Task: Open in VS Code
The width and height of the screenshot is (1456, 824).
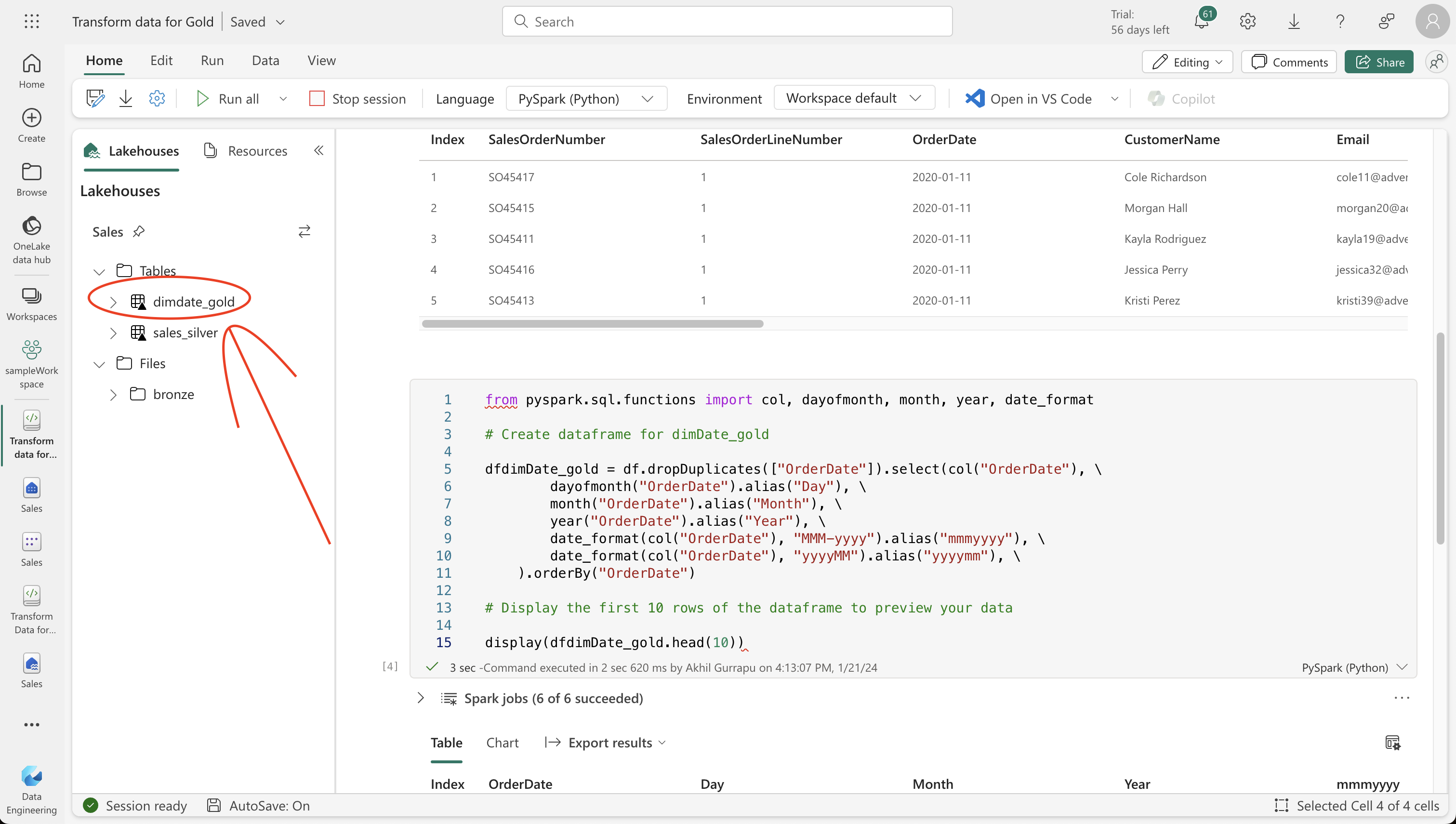Action: click(x=1028, y=98)
